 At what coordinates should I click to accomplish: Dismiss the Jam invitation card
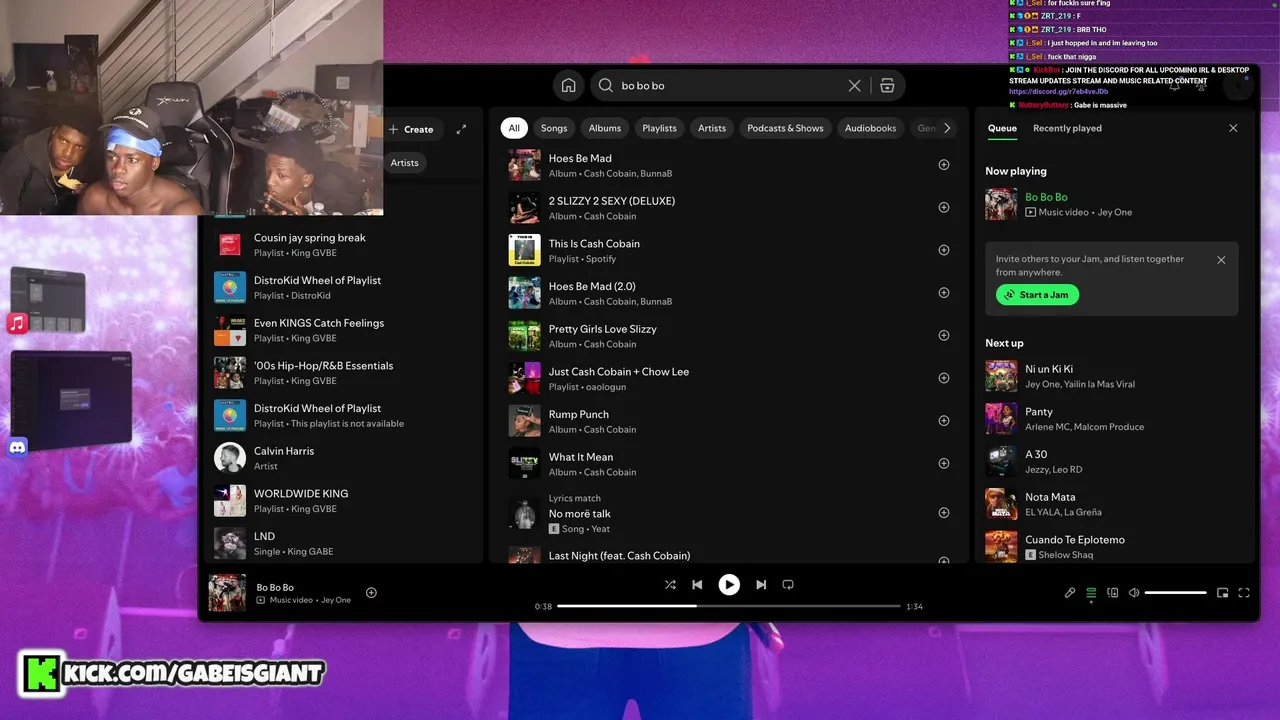coord(1221,260)
